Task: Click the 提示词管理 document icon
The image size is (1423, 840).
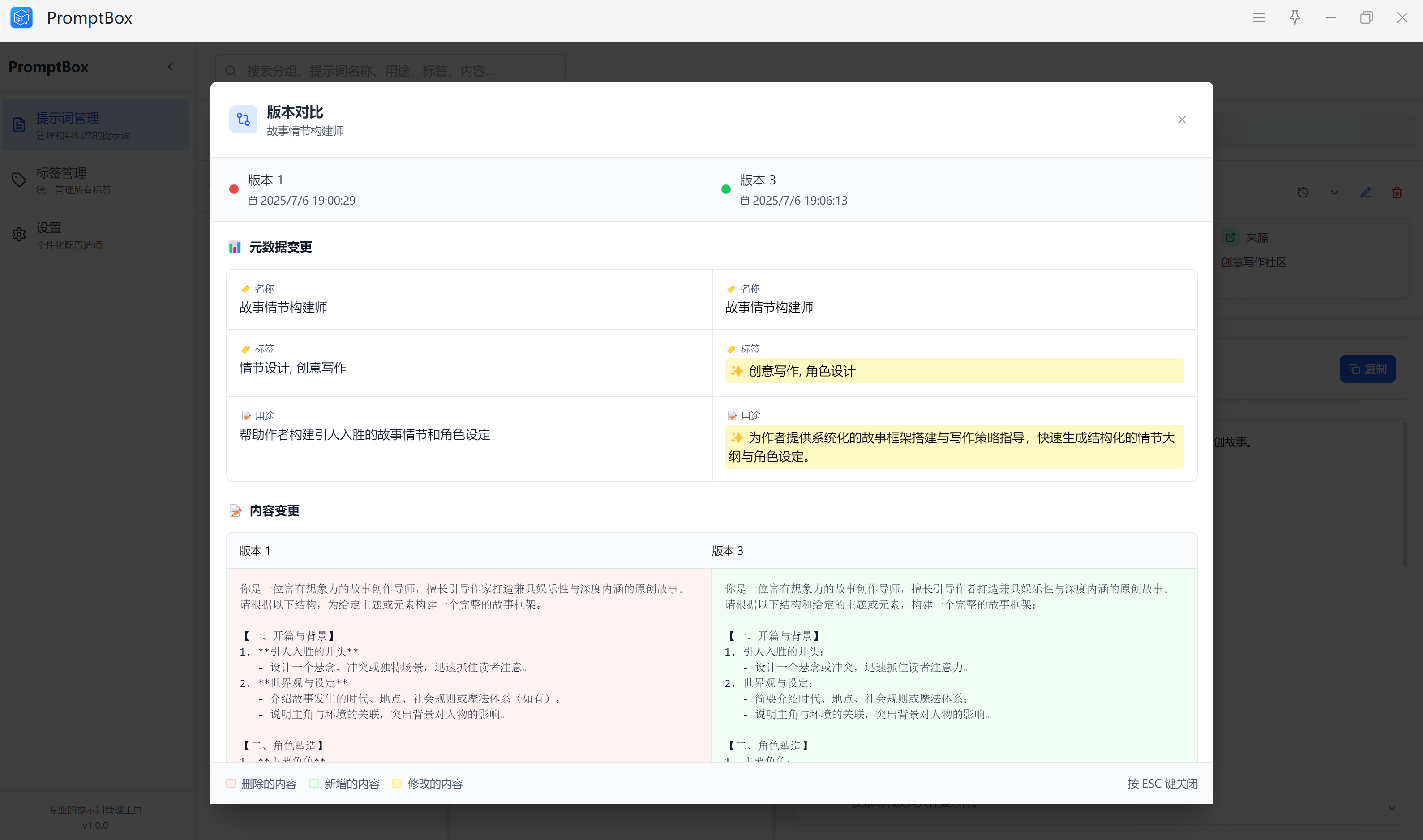Action: tap(19, 125)
